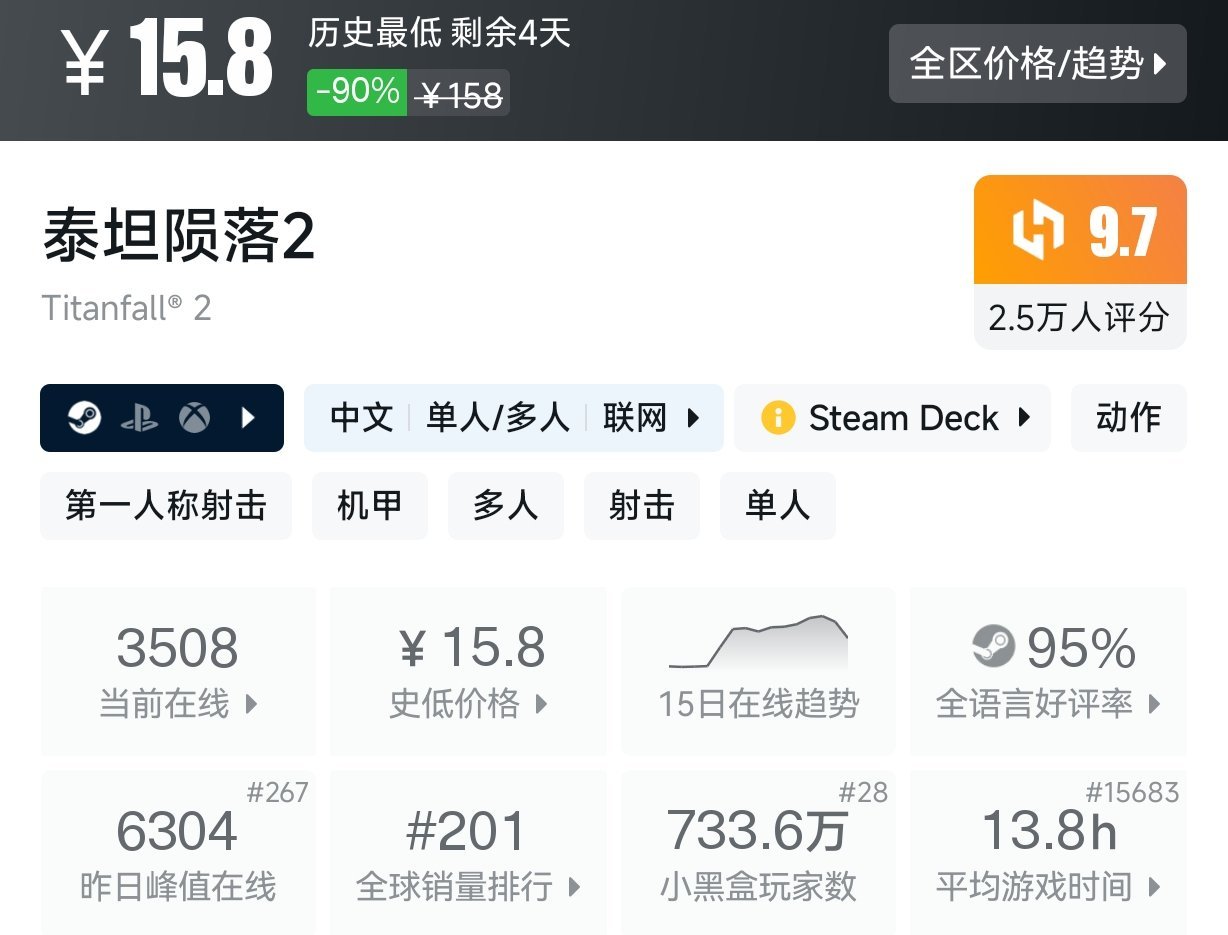Expand the 中文 单人/多人 联网 details
This screenshot has height=935, width=1228.
click(x=513, y=418)
